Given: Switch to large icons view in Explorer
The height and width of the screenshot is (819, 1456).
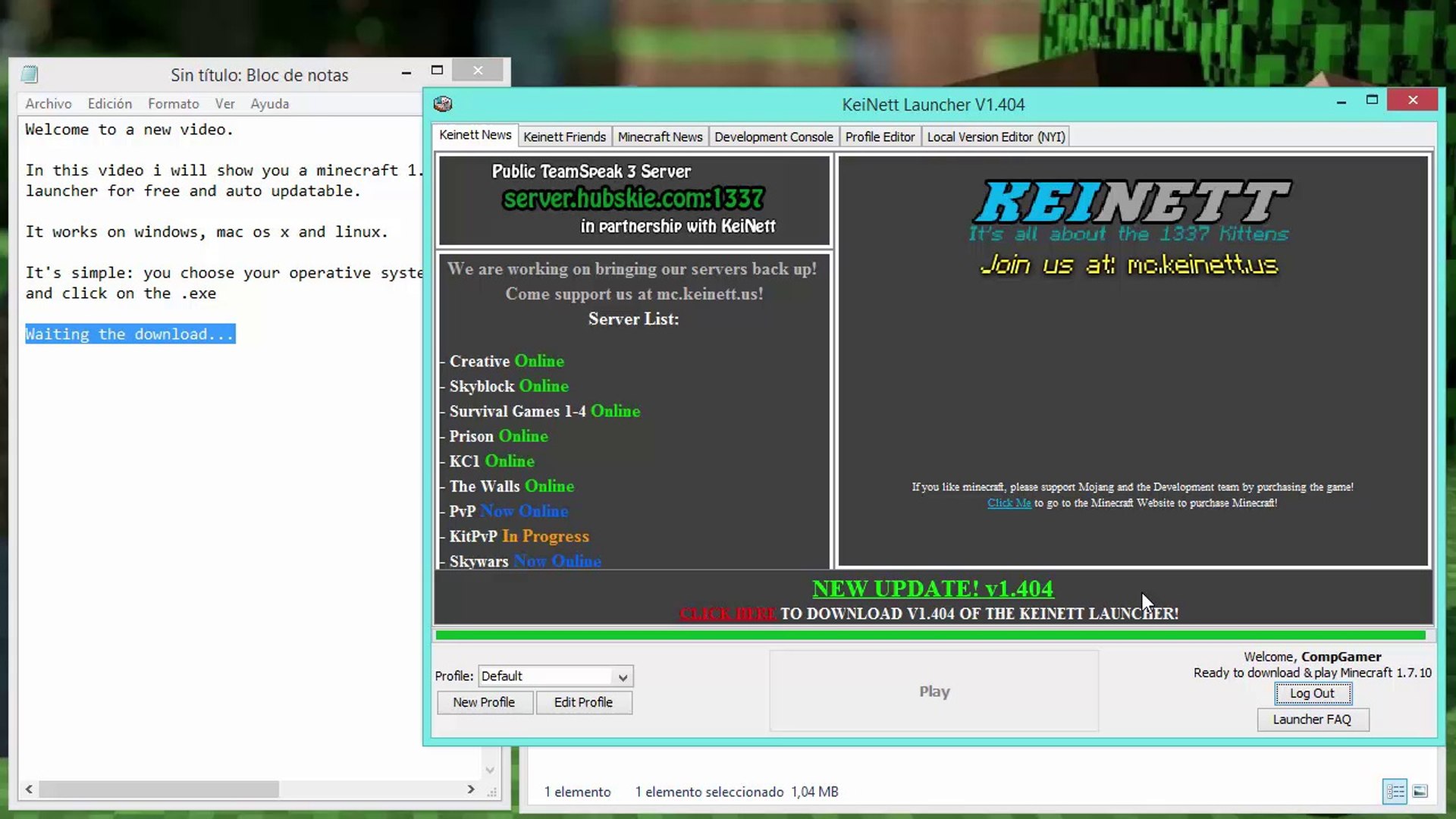Looking at the screenshot, I should (1420, 792).
